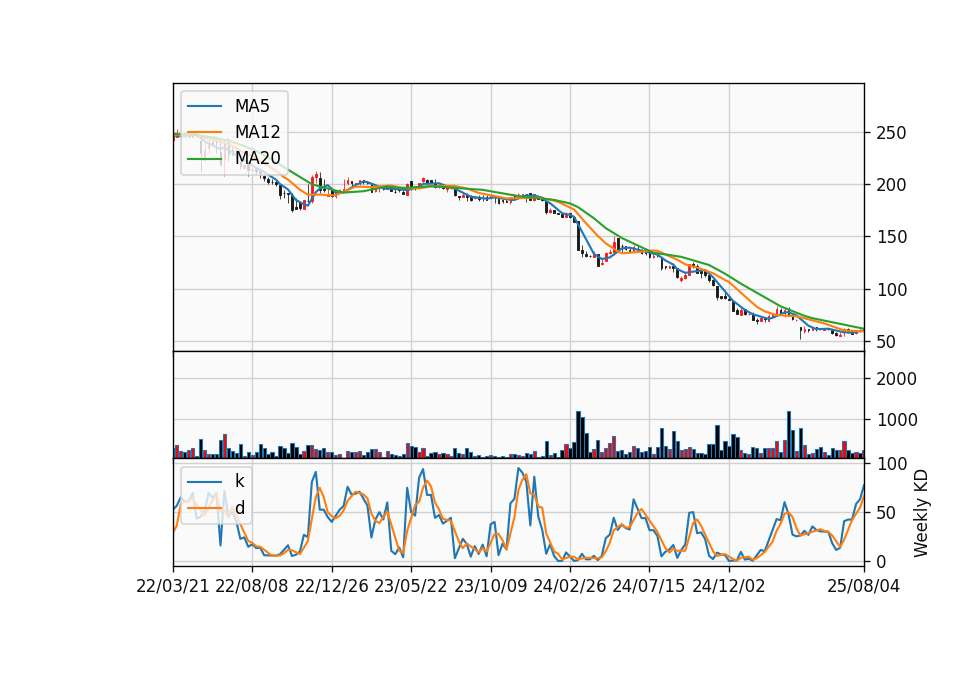Click the 23/05/22 date tick label

coord(411,586)
